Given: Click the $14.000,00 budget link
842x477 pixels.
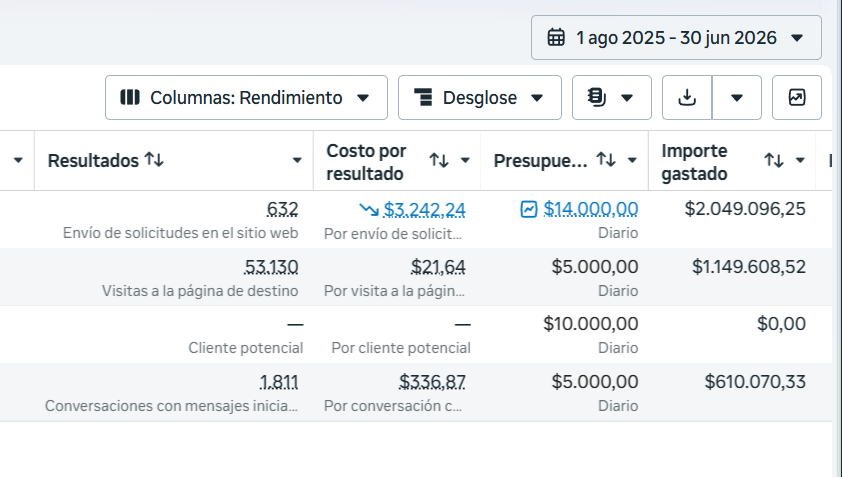Looking at the screenshot, I should pos(591,208).
